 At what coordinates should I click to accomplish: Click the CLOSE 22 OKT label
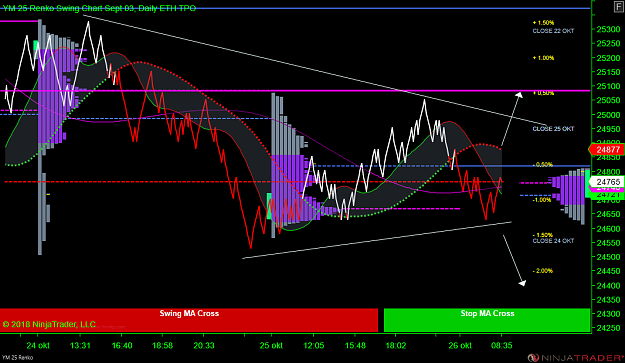click(553, 31)
